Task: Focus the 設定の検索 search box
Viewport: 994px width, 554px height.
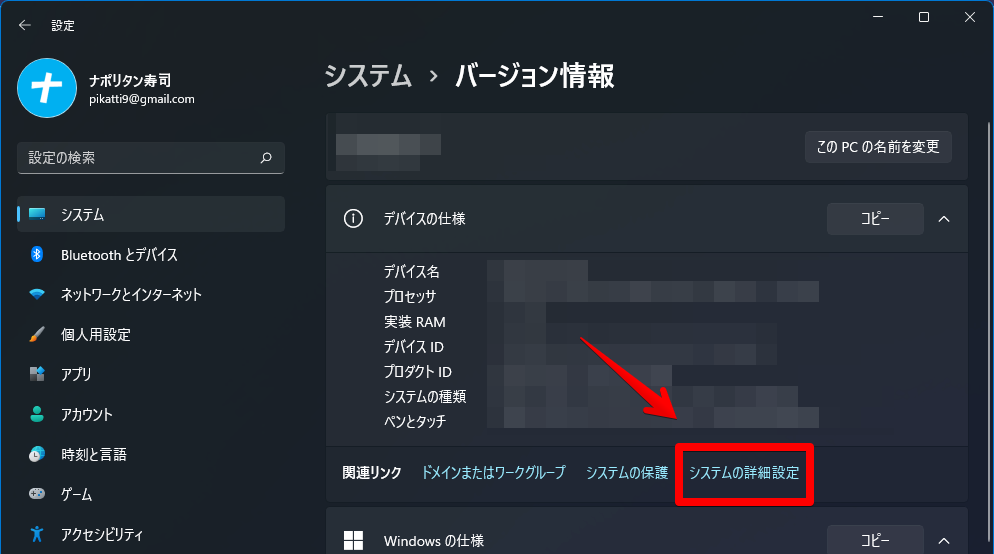Action: pyautogui.click(x=151, y=158)
